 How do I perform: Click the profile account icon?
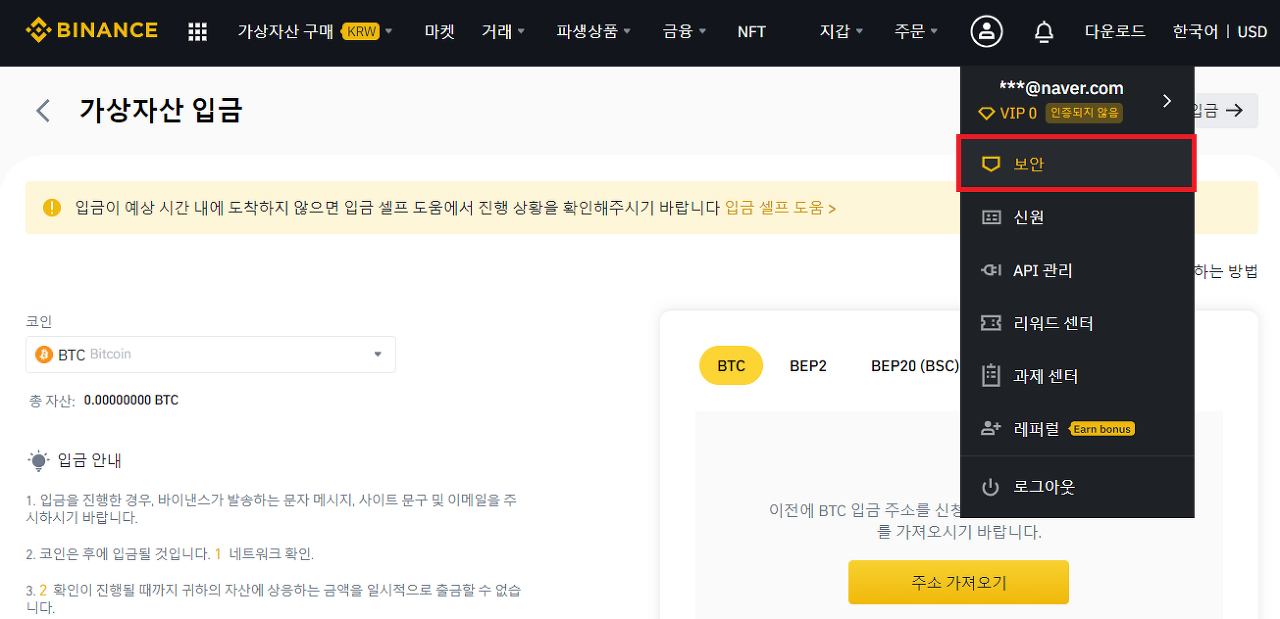coord(986,31)
